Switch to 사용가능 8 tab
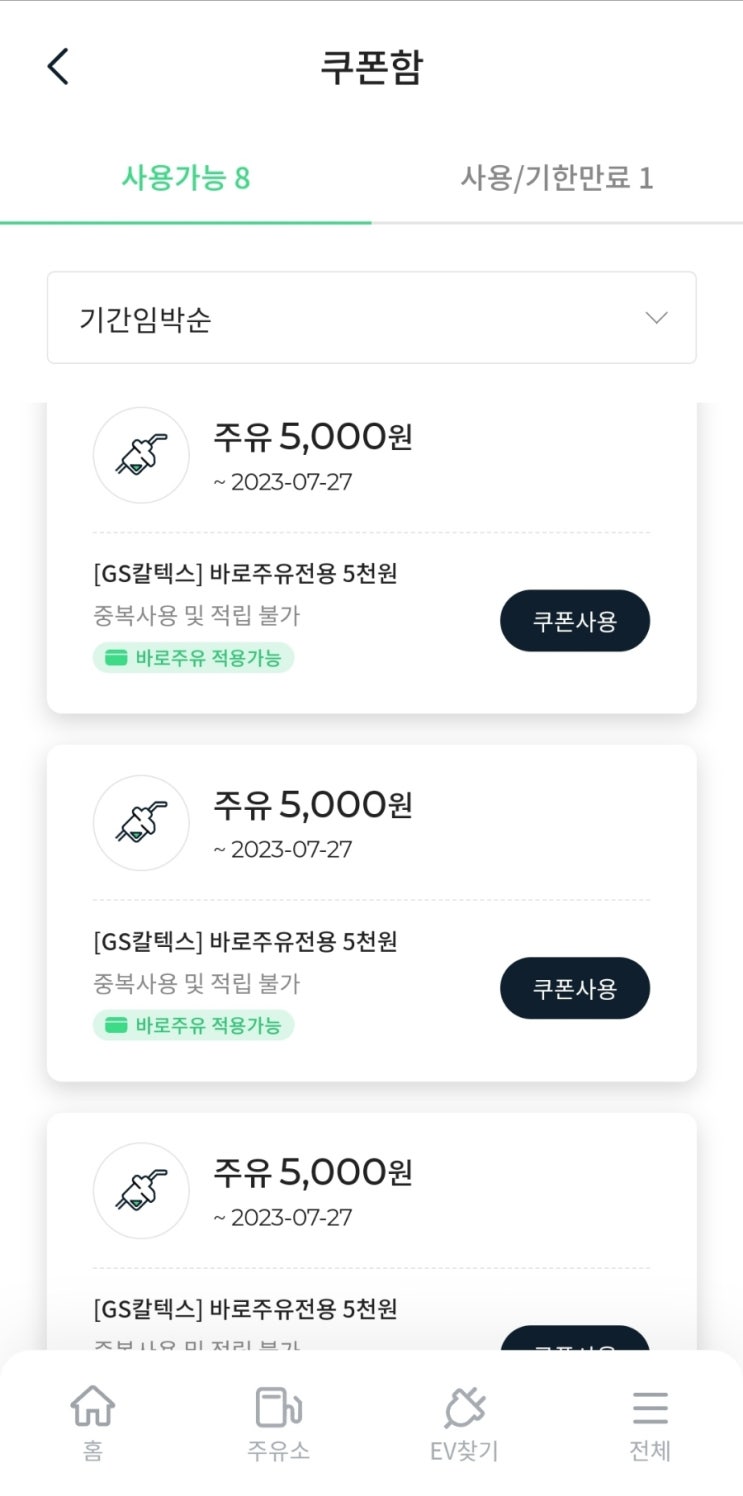The width and height of the screenshot is (743, 1496). pos(185,179)
